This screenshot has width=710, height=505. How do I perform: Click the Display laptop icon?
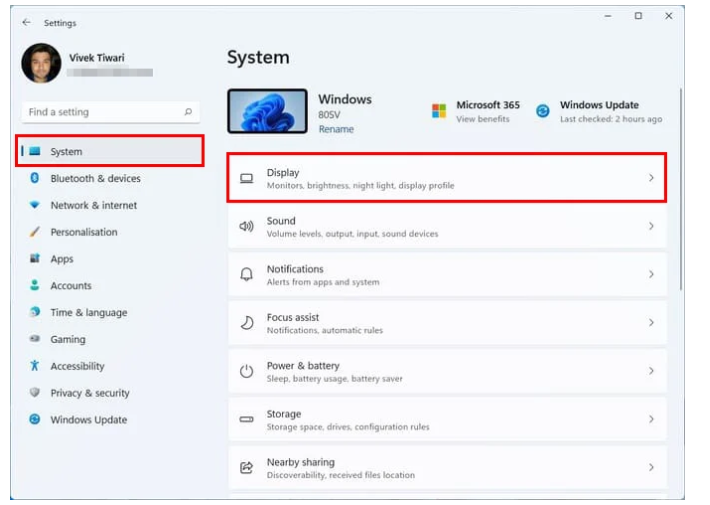pyautogui.click(x=246, y=178)
